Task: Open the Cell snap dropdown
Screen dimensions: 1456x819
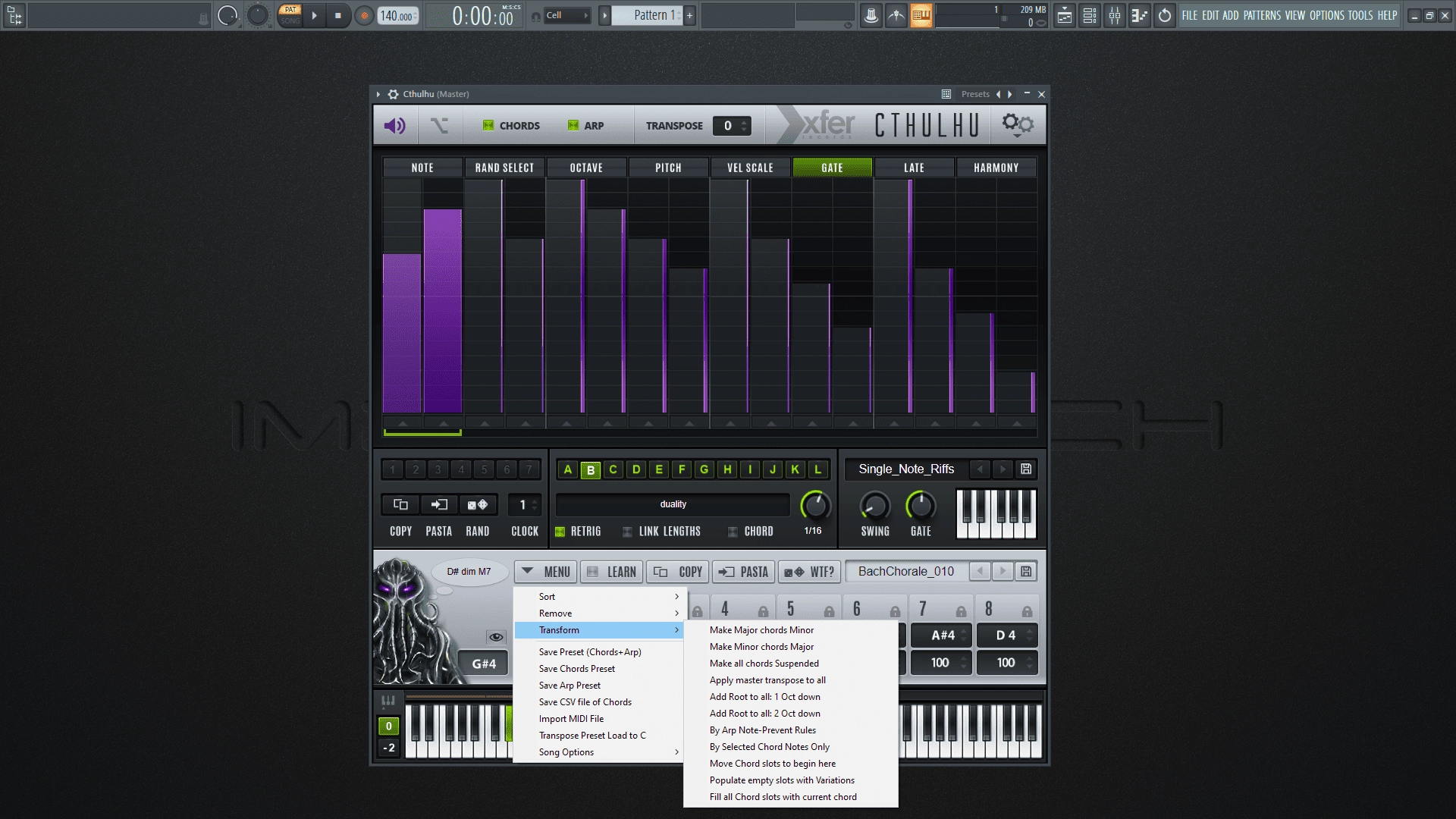Action: click(567, 15)
